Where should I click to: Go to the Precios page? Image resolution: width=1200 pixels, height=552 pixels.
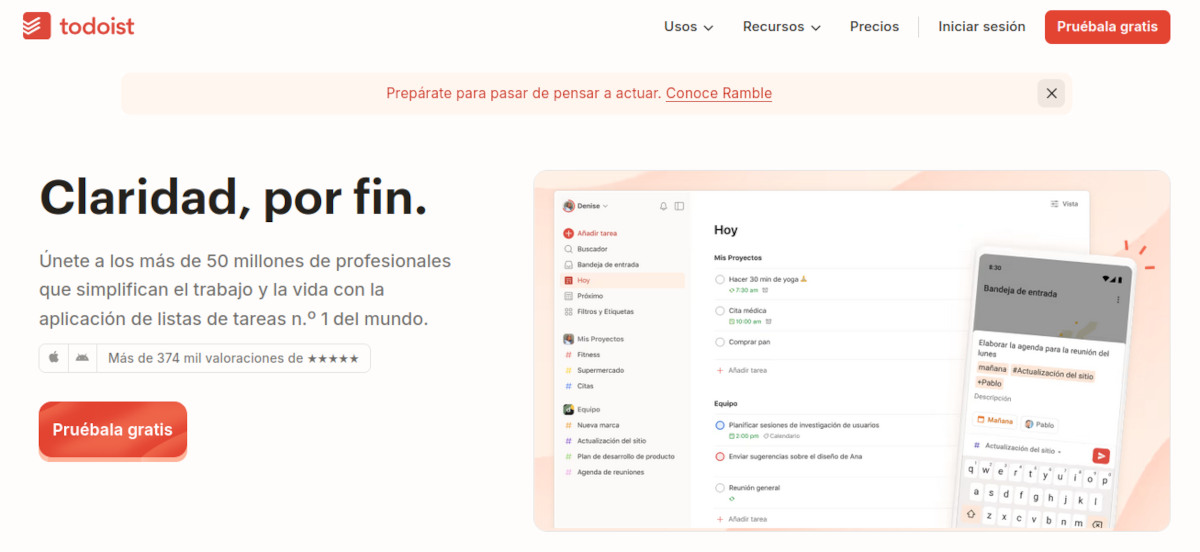[874, 27]
